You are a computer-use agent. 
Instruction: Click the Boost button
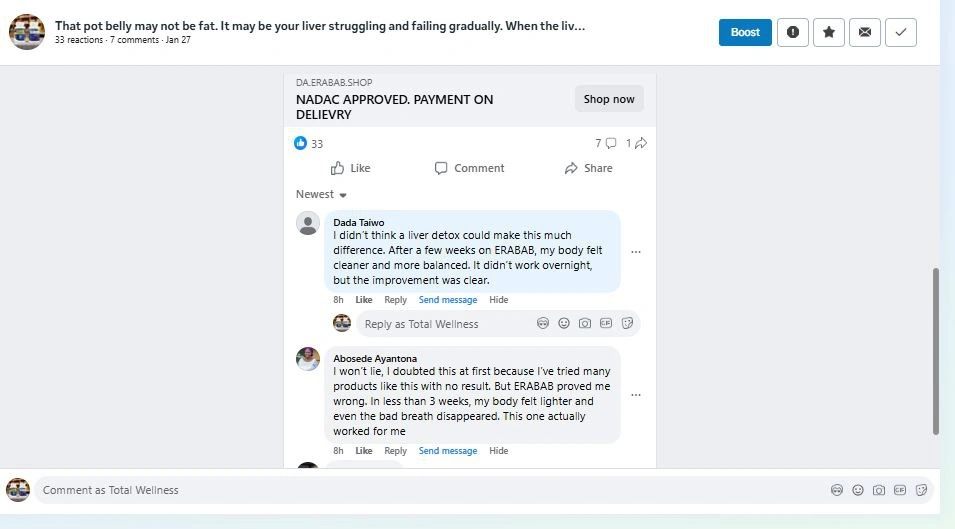745,32
